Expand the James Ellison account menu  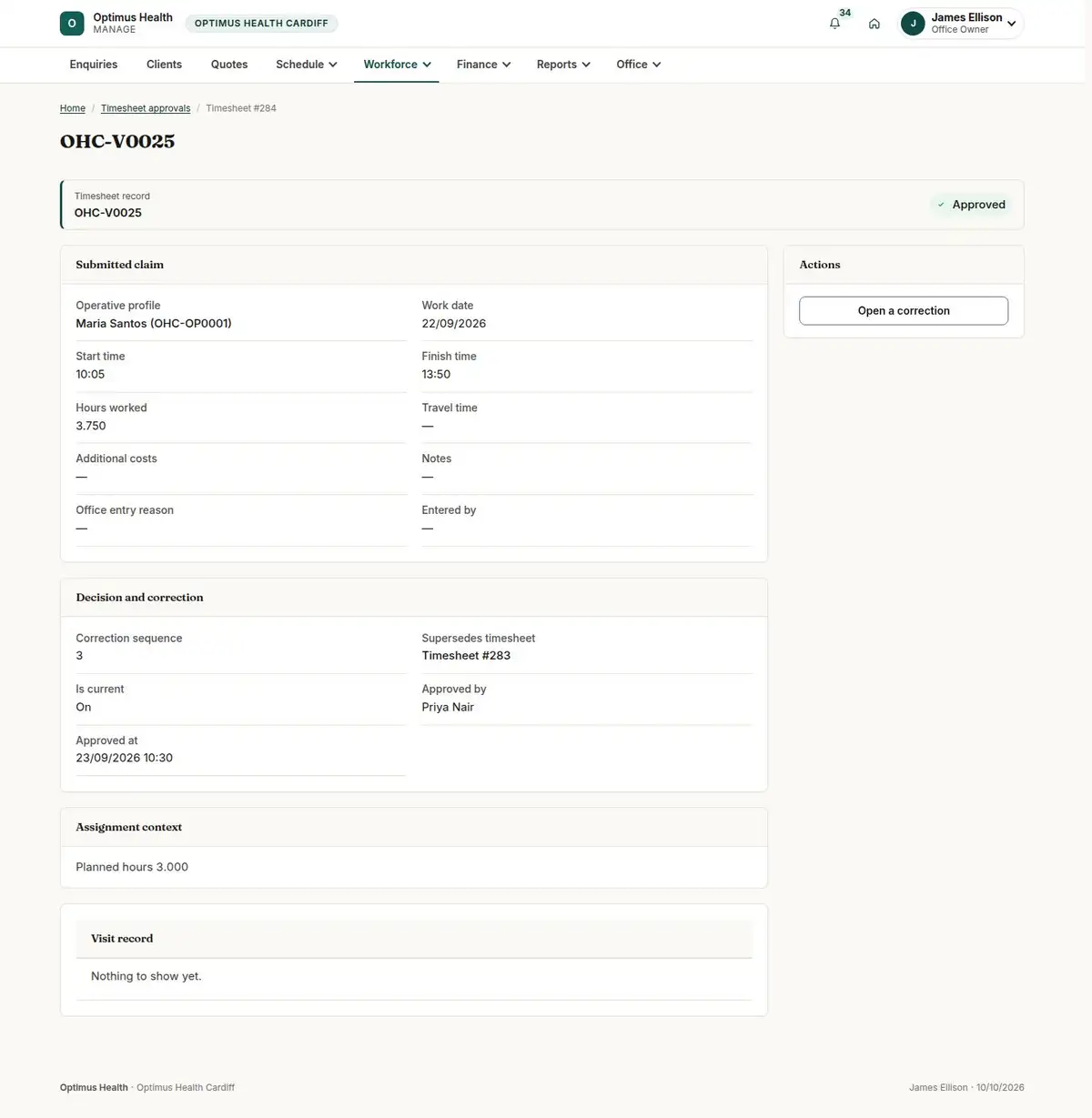[961, 24]
